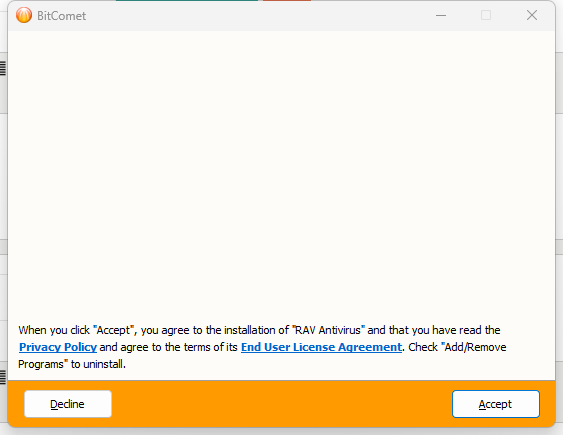
Task: Click the BitComet title text
Action: click(x=61, y=16)
